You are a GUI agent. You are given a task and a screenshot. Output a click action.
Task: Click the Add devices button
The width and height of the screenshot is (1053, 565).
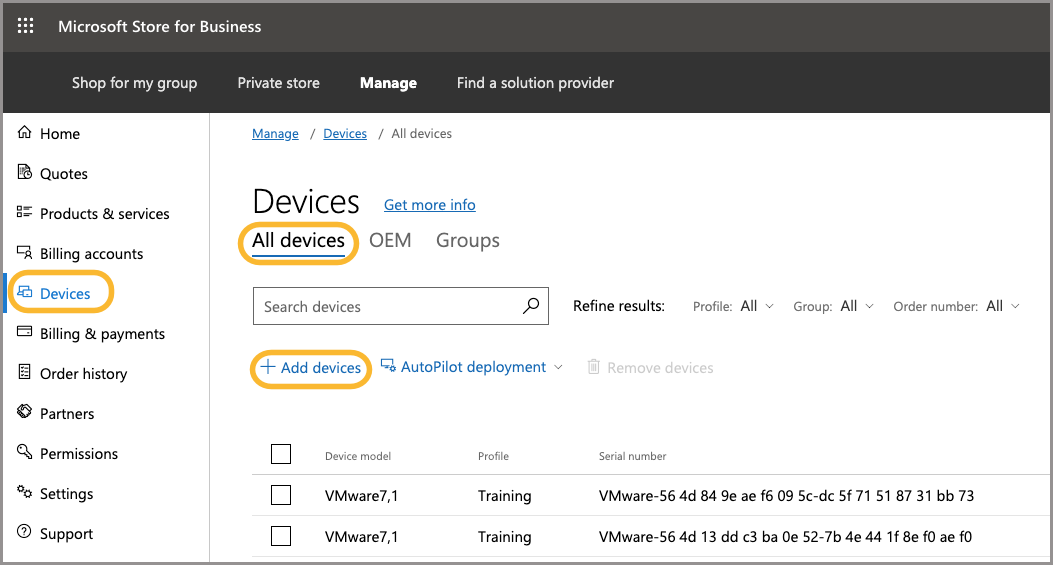coord(311,368)
